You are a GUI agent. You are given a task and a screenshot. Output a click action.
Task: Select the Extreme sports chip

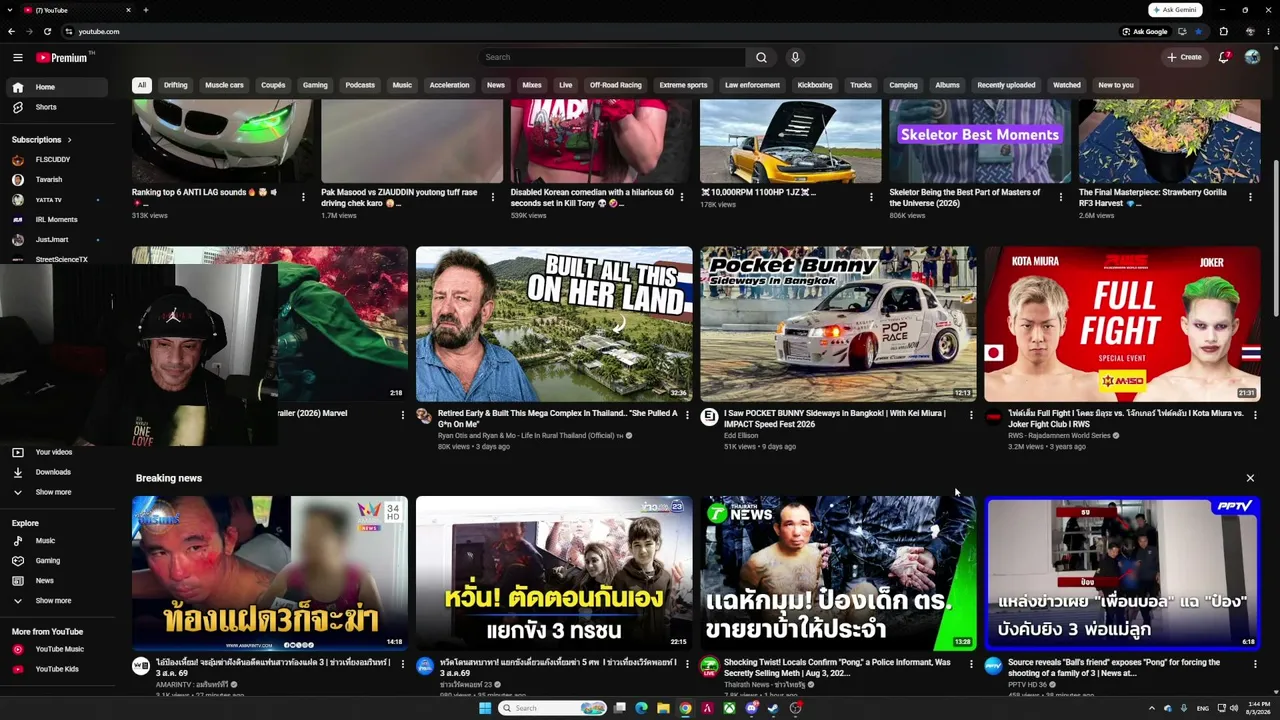(x=683, y=85)
